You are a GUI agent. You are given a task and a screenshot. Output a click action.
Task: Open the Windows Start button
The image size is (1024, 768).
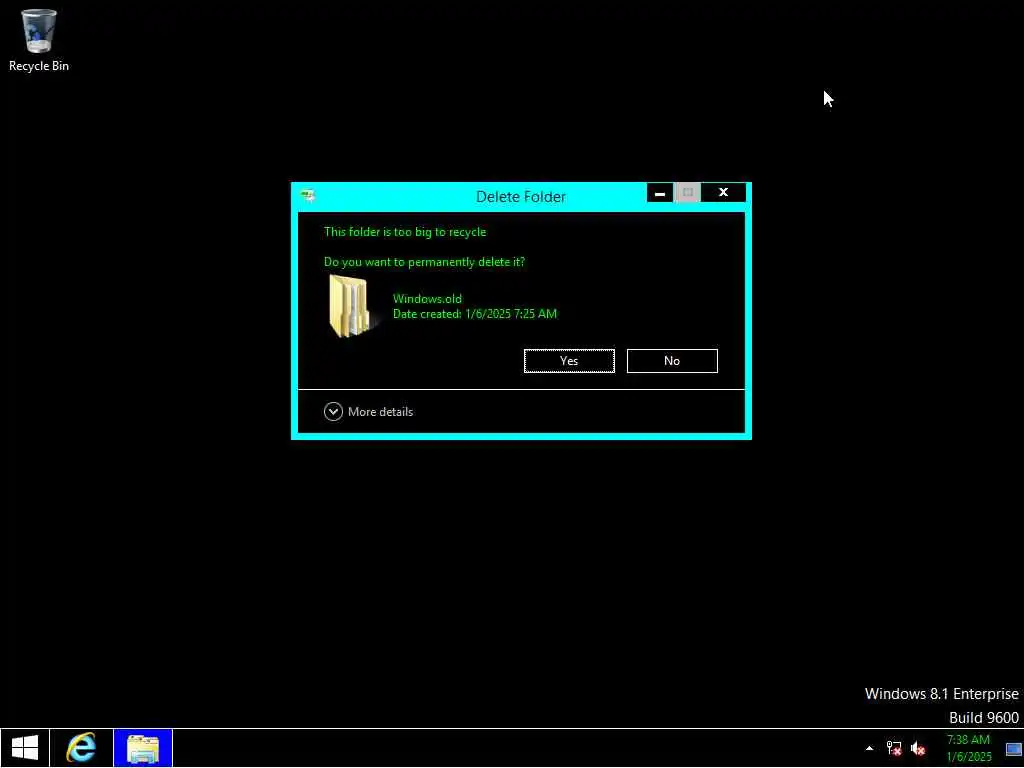(x=25, y=748)
